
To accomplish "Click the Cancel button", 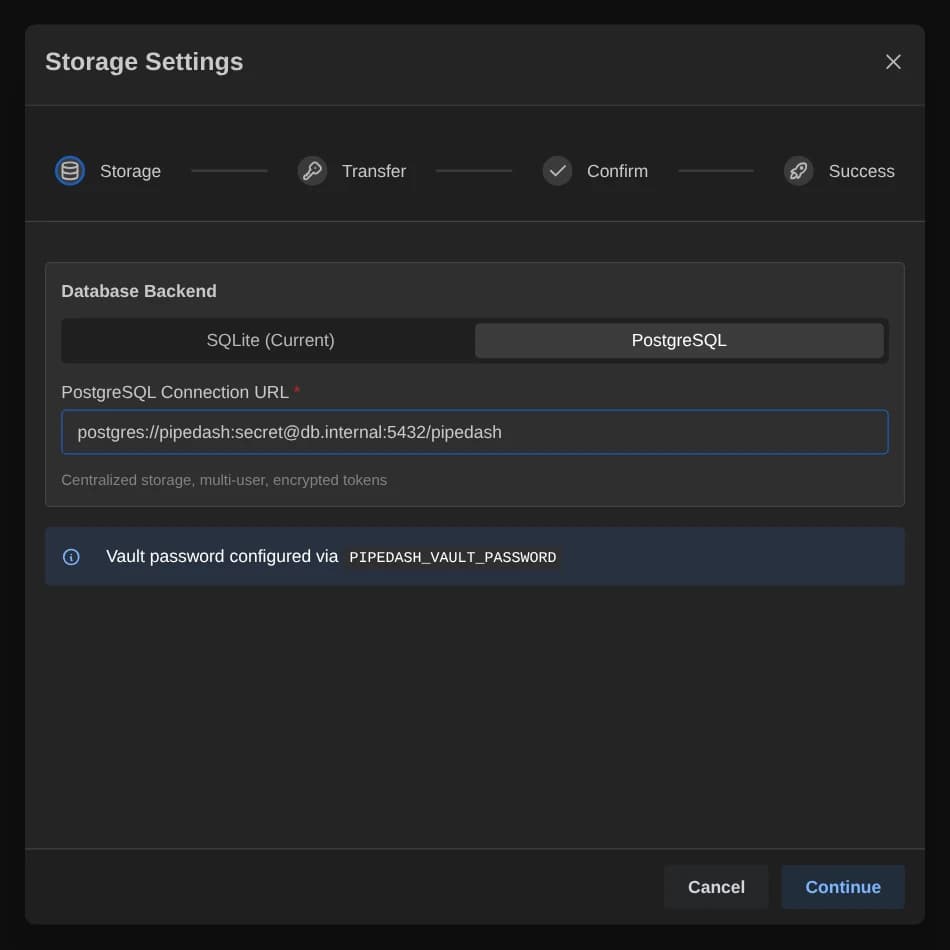I will click(x=716, y=887).
